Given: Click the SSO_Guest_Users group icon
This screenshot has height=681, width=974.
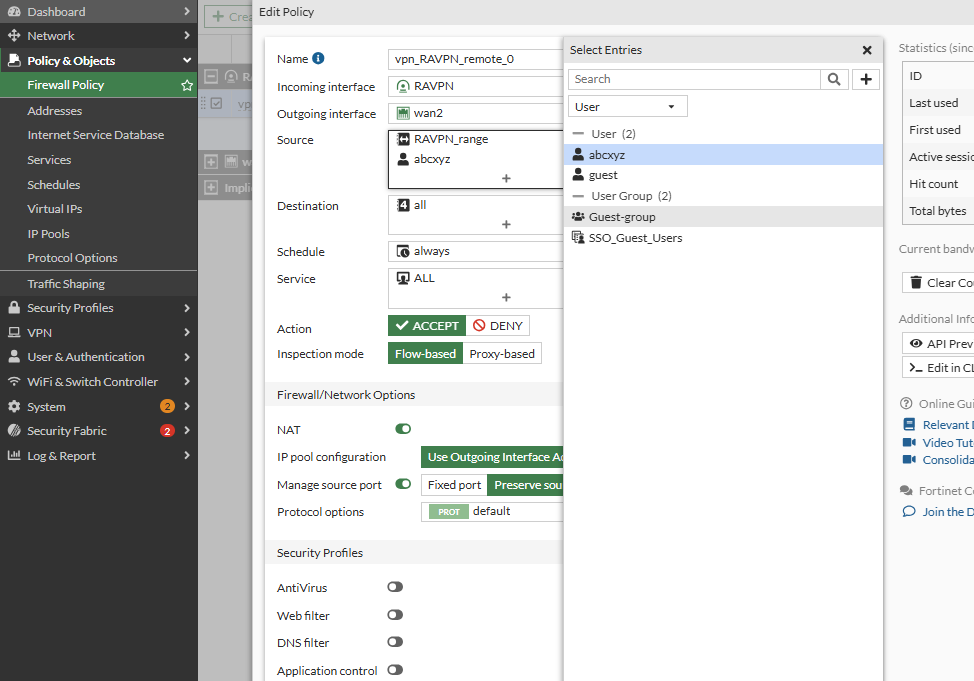Looking at the screenshot, I should click(578, 238).
